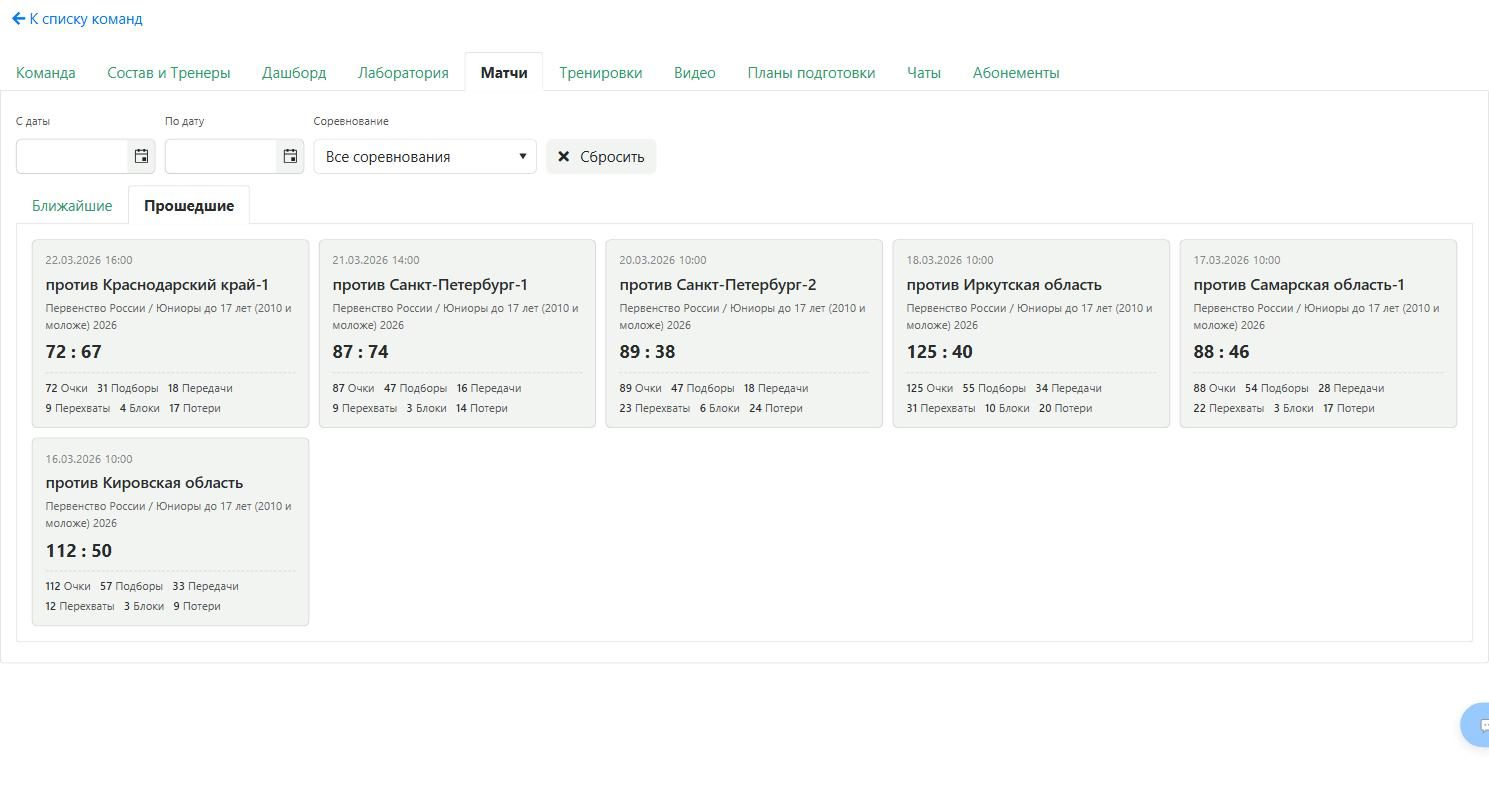1489x812 pixels.
Task: Focus the 'По дату' date input
Action: pyautogui.click(x=221, y=156)
